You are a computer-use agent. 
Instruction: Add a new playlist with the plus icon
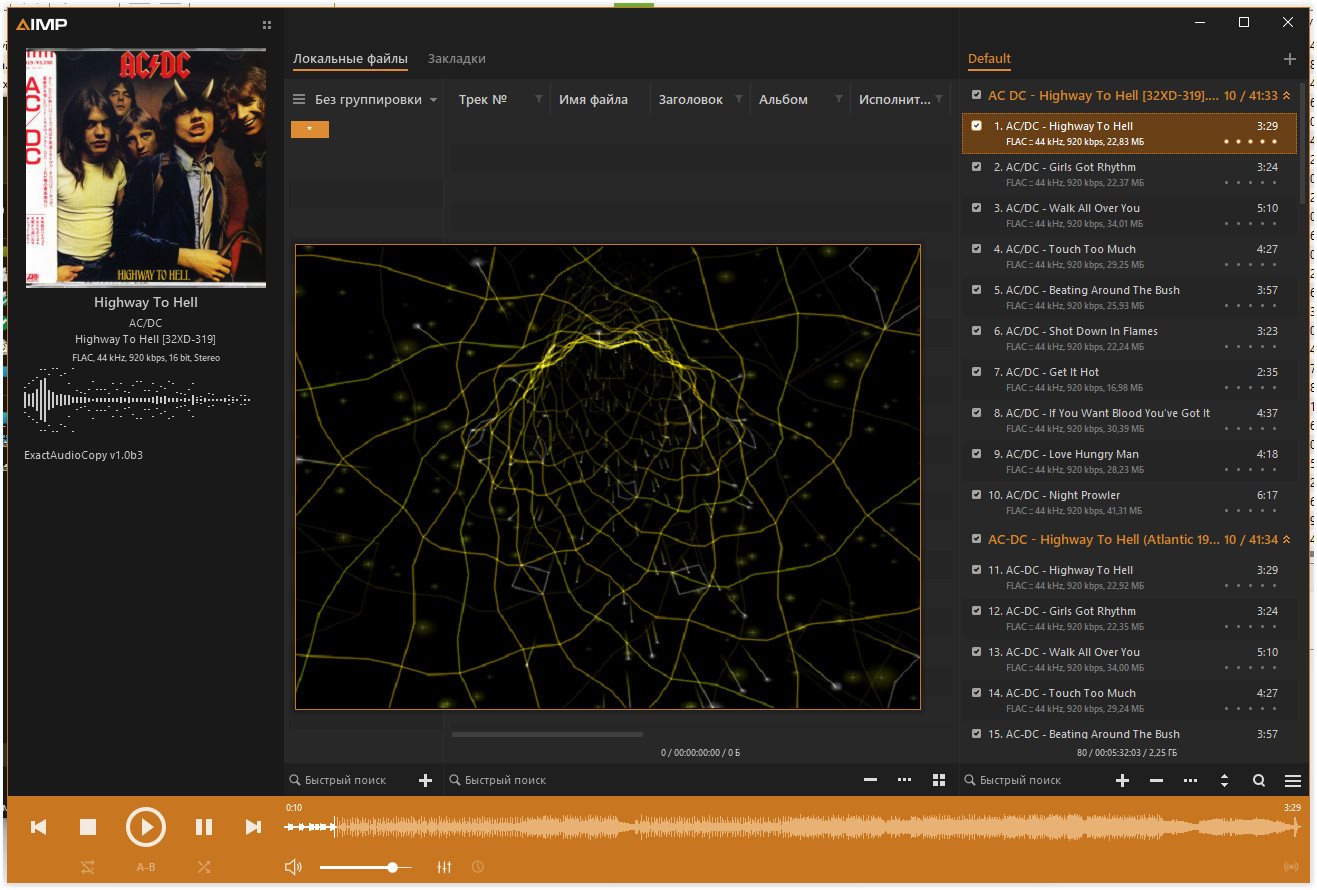1290,59
